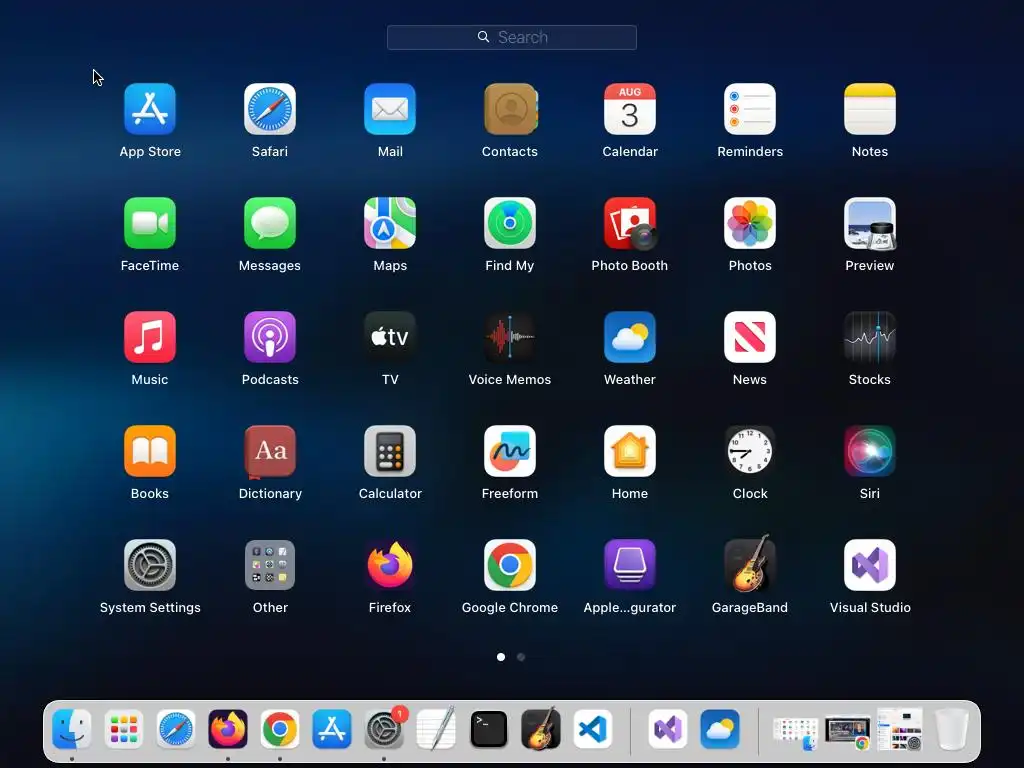Launch the Calculator app

point(390,451)
